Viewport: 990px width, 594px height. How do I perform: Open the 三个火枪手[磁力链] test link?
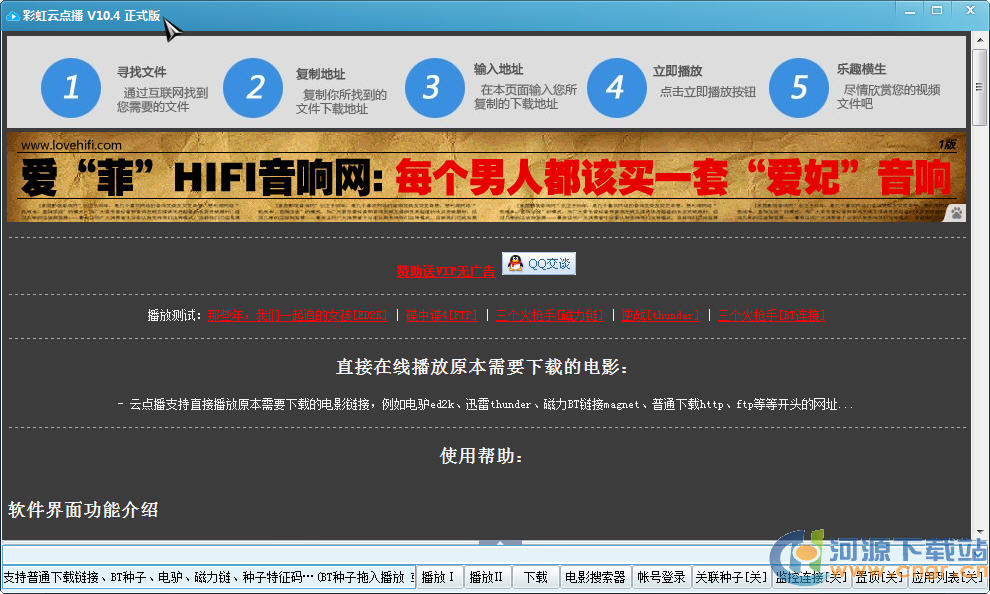pyautogui.click(x=549, y=315)
